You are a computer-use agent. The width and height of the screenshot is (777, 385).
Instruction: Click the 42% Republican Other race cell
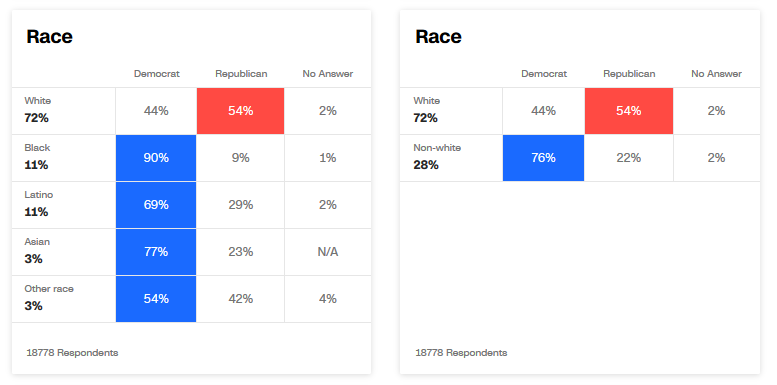pyautogui.click(x=240, y=299)
